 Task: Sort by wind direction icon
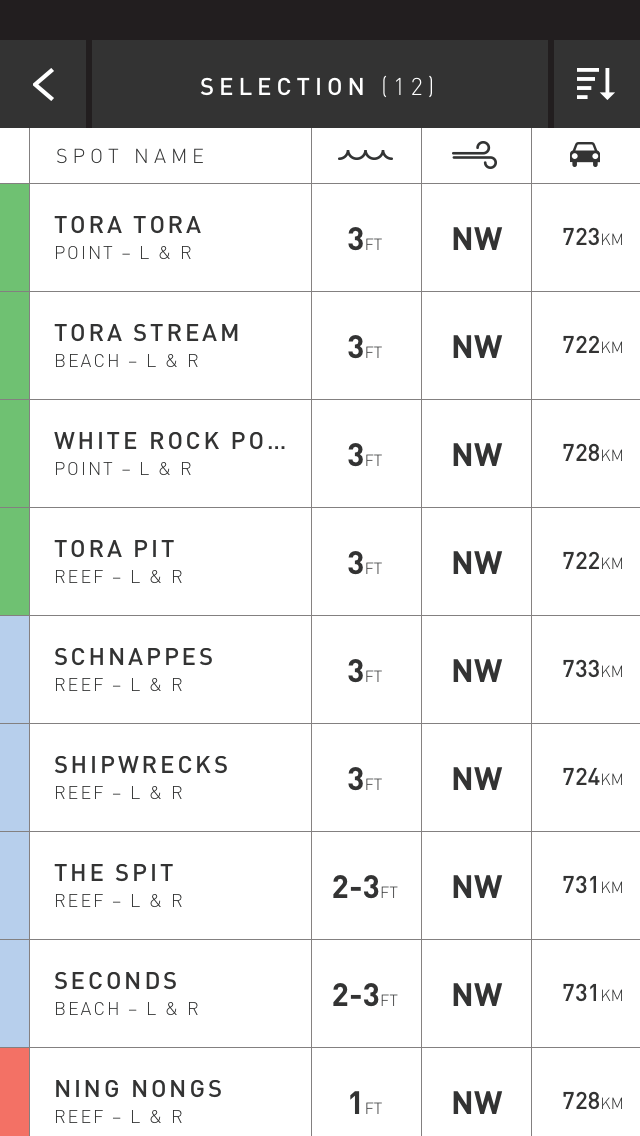(475, 155)
